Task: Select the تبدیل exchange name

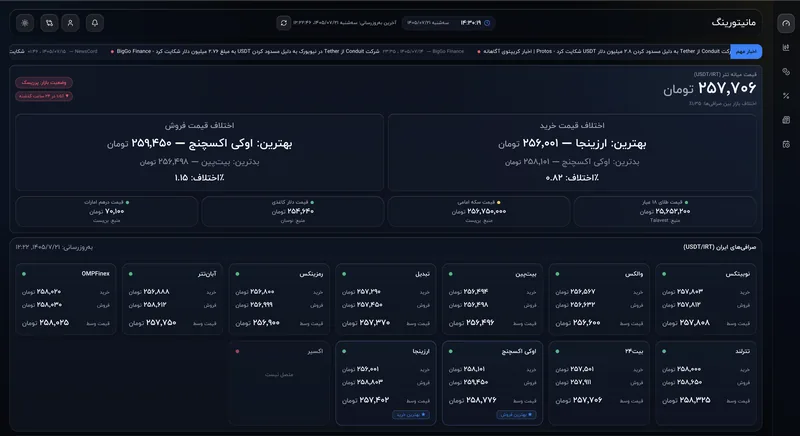Action: tap(422, 274)
